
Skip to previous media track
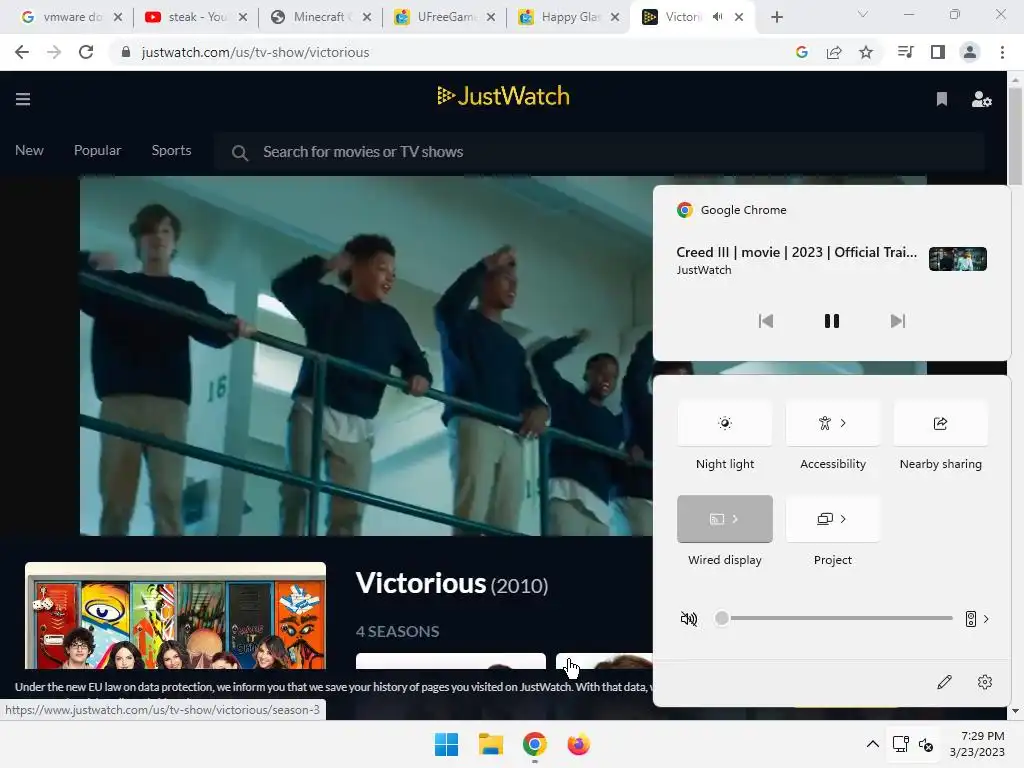766,321
